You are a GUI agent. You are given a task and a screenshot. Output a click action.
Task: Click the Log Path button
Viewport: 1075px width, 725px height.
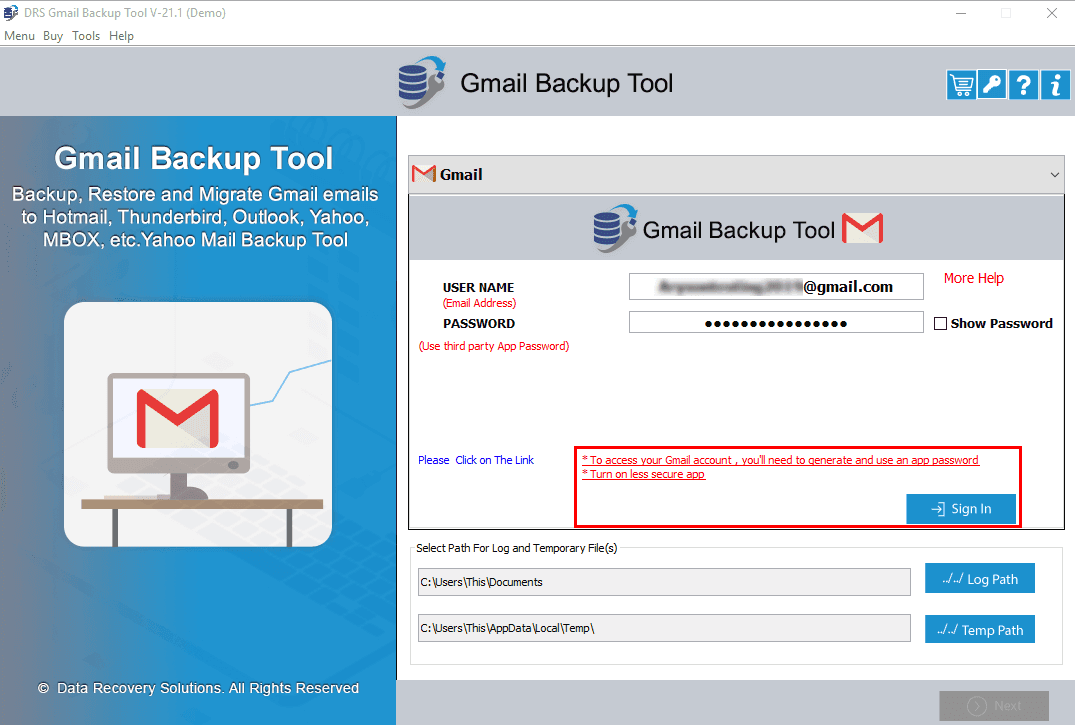coord(979,578)
